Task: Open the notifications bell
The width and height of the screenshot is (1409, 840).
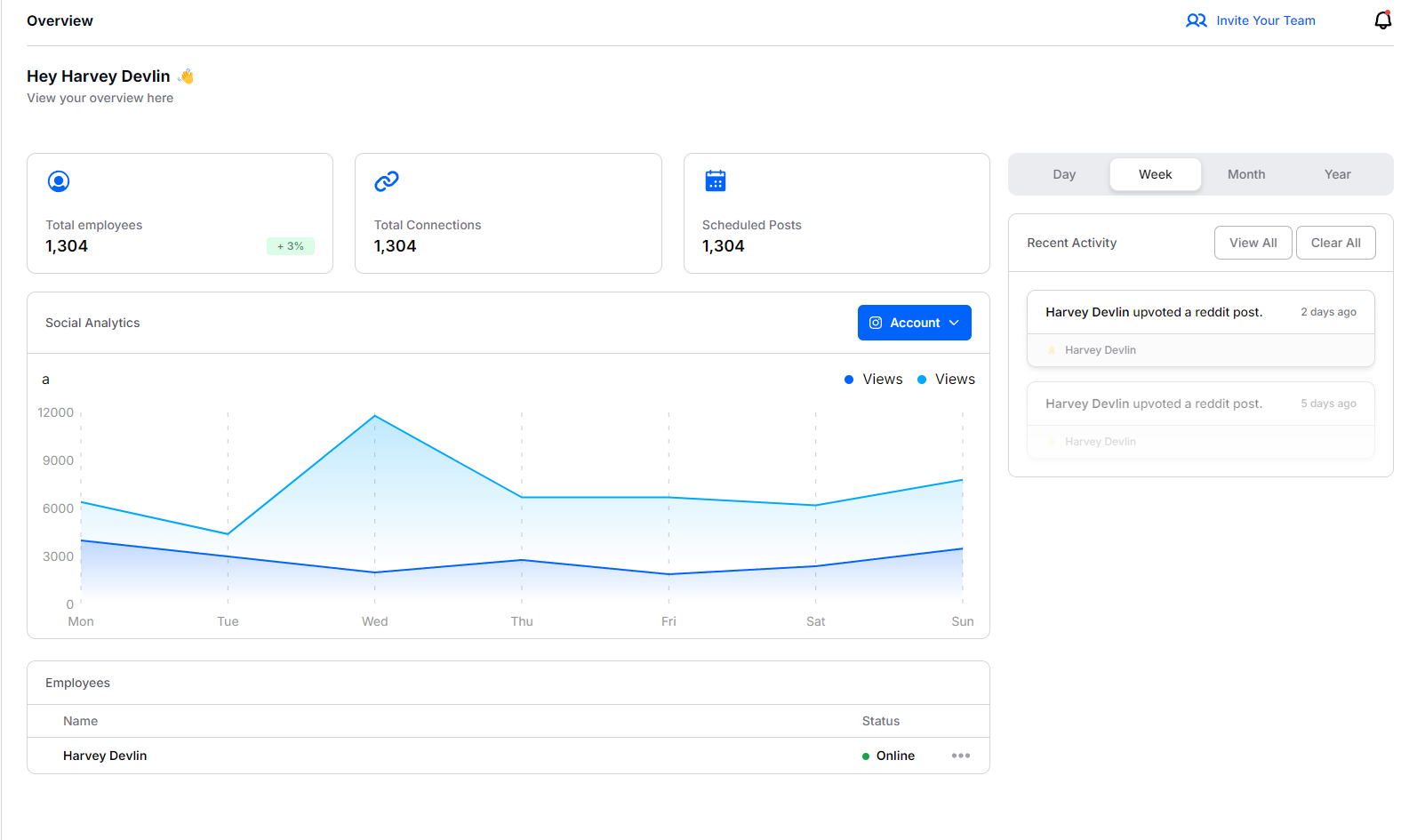Action: (1382, 20)
